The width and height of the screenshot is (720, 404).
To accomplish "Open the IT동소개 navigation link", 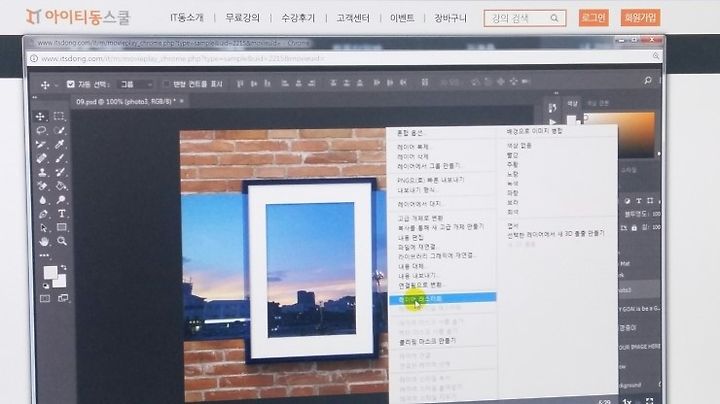I will coord(187,18).
